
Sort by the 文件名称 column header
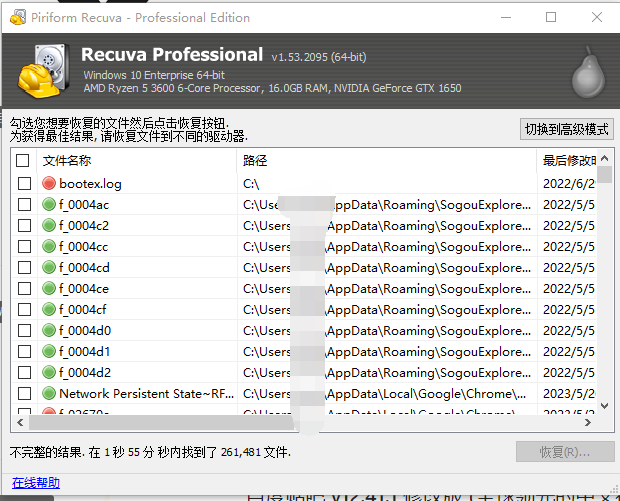(137, 161)
